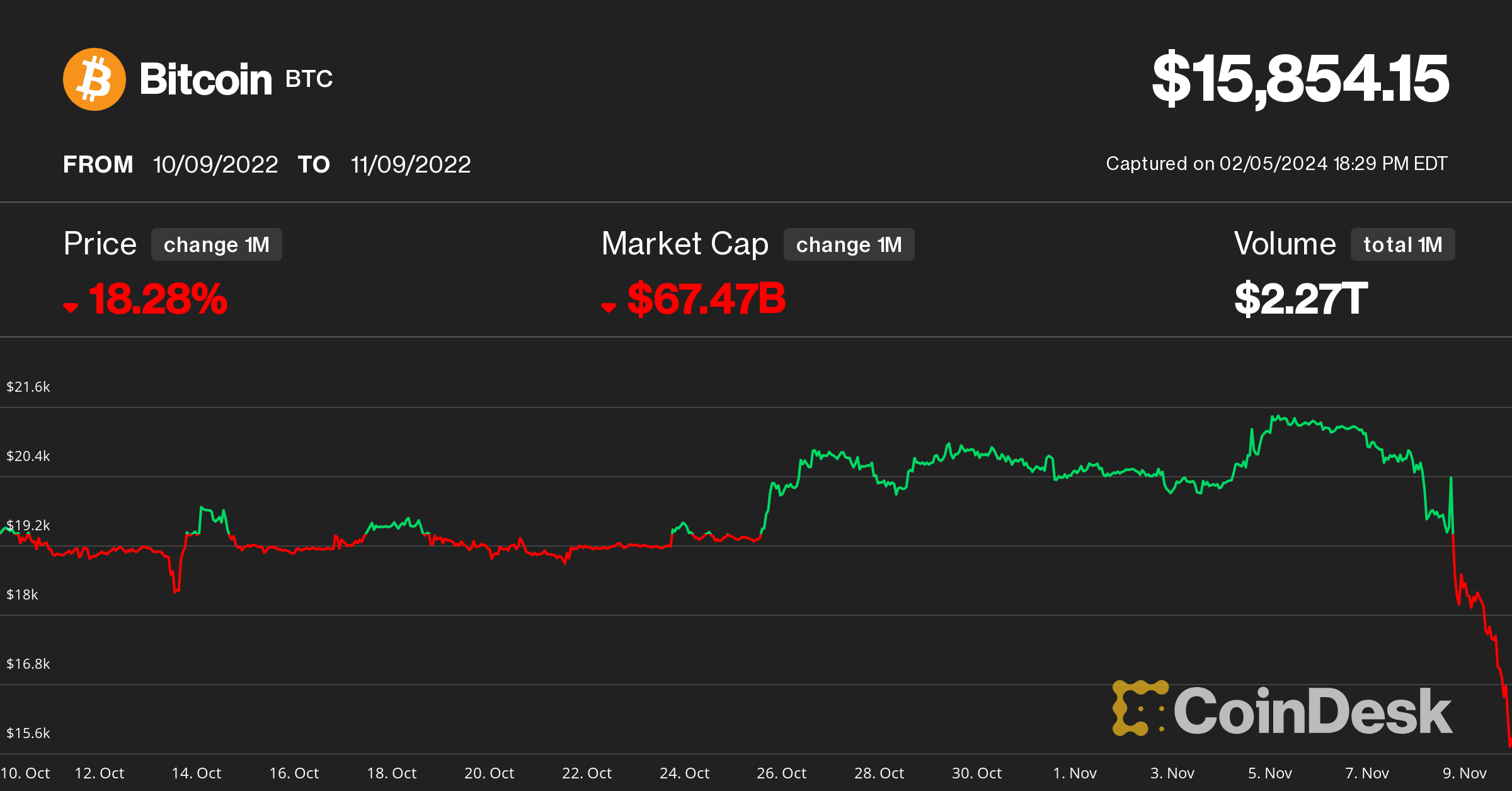Image resolution: width=1512 pixels, height=791 pixels.
Task: Click the '28. Oct' x-axis label
Action: pyautogui.click(x=879, y=773)
